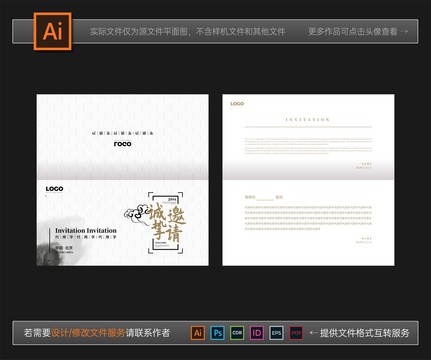The image size is (431, 360).
Task: Click the 若需要 text in bottom banner
Action: coord(37,333)
